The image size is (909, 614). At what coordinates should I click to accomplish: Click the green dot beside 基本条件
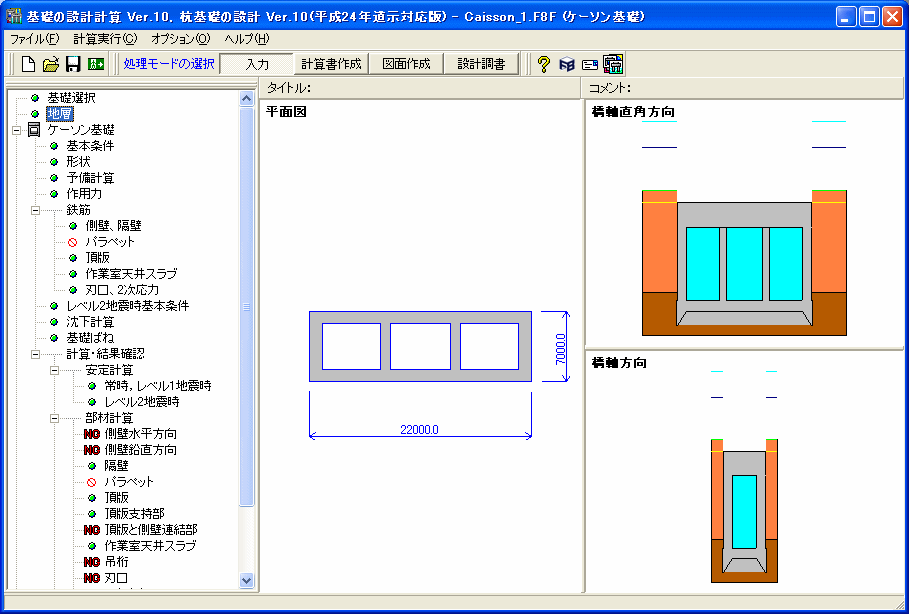[54, 146]
